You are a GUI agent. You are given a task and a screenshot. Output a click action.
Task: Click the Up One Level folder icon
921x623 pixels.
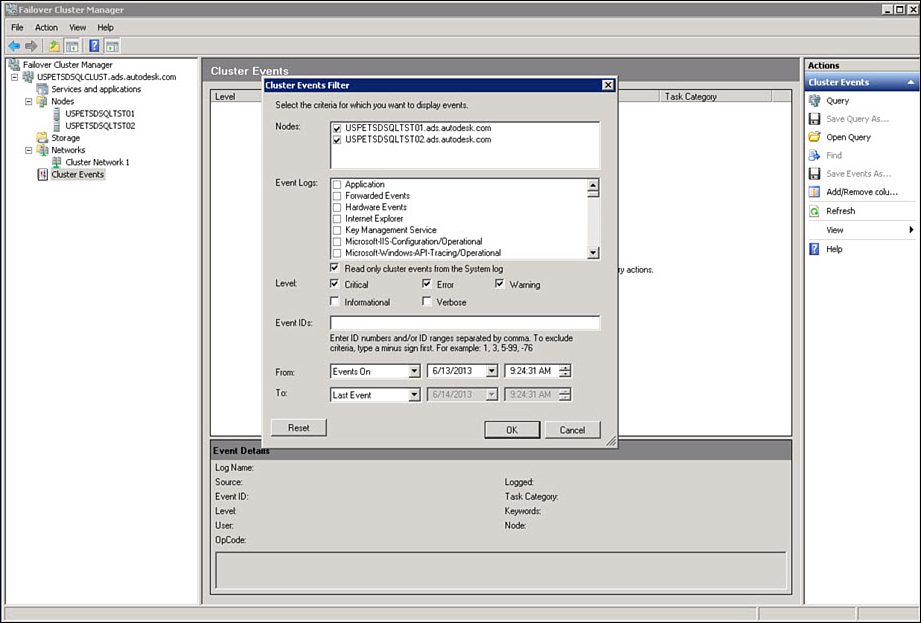tap(54, 46)
